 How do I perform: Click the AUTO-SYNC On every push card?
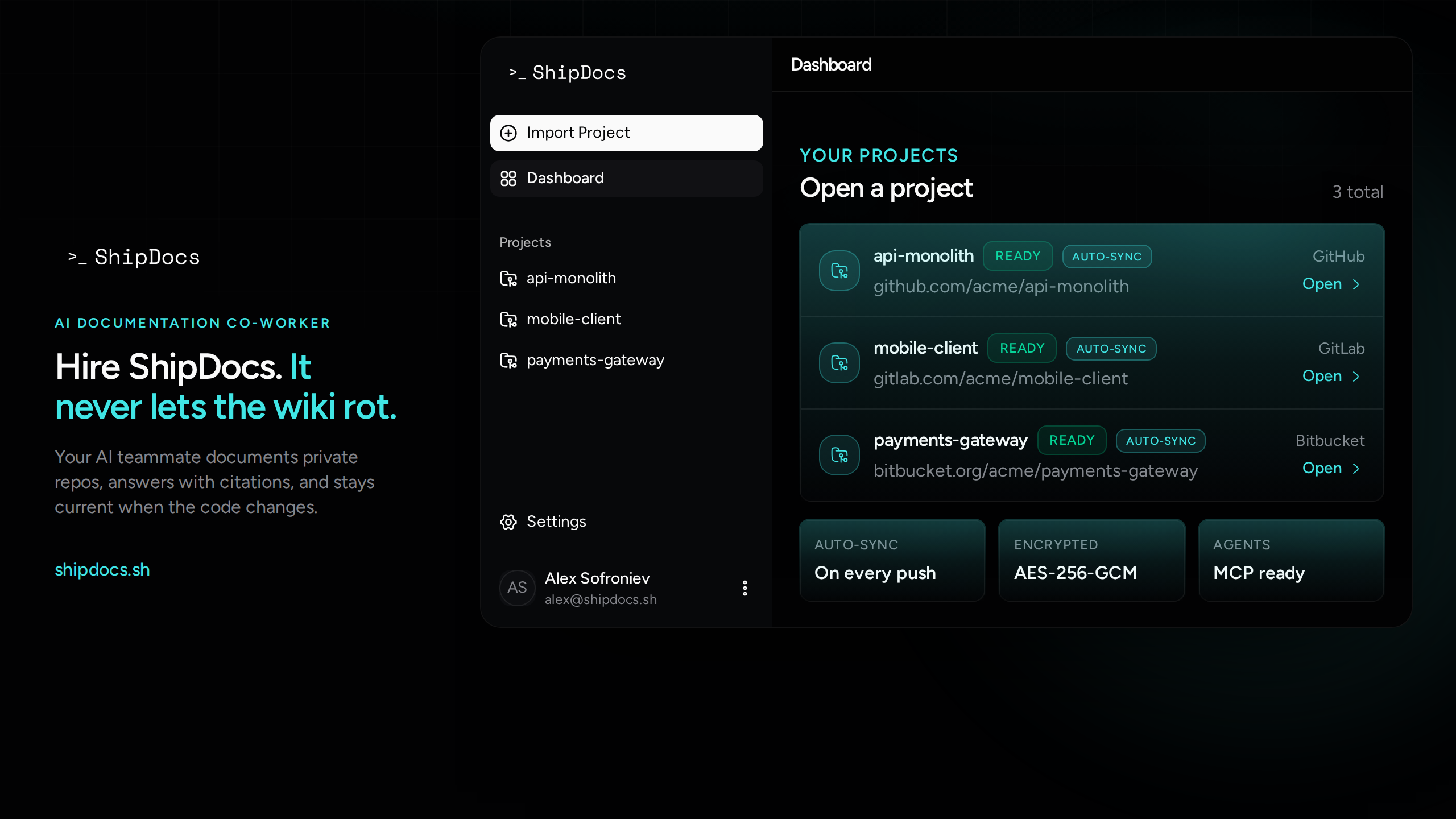point(892,560)
